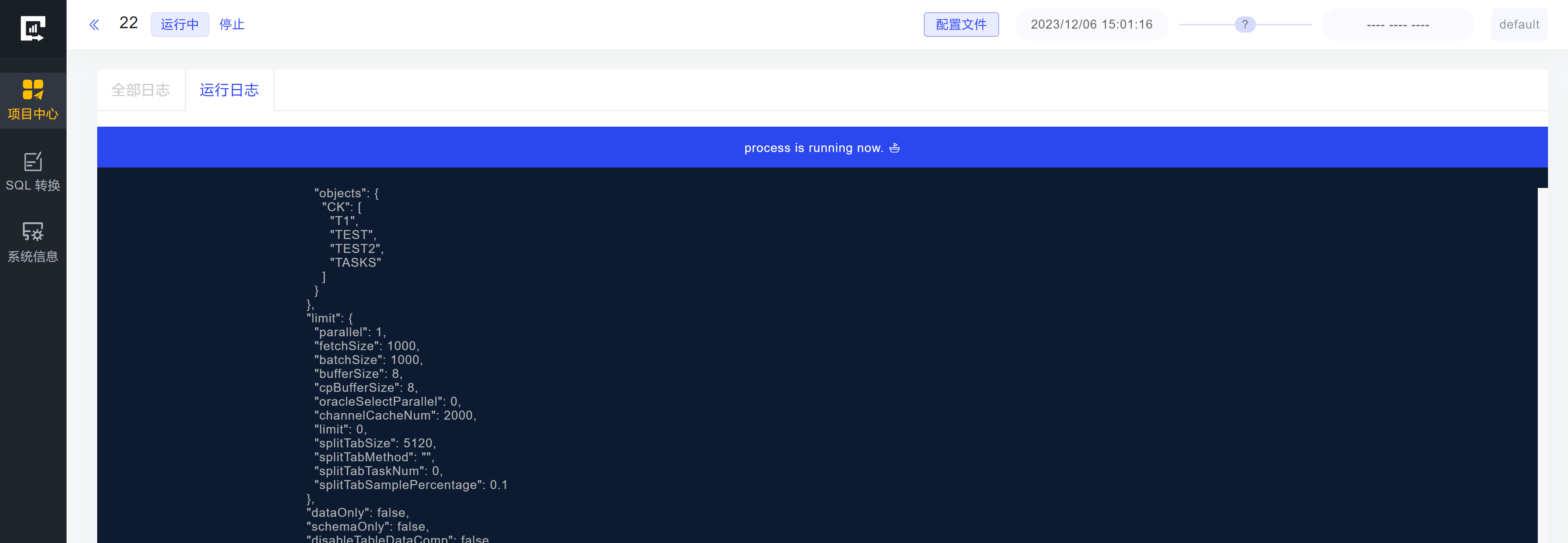Screen dimensions: 1568x543
Task: Click the 运行中 status badge
Action: pyautogui.click(x=180, y=25)
